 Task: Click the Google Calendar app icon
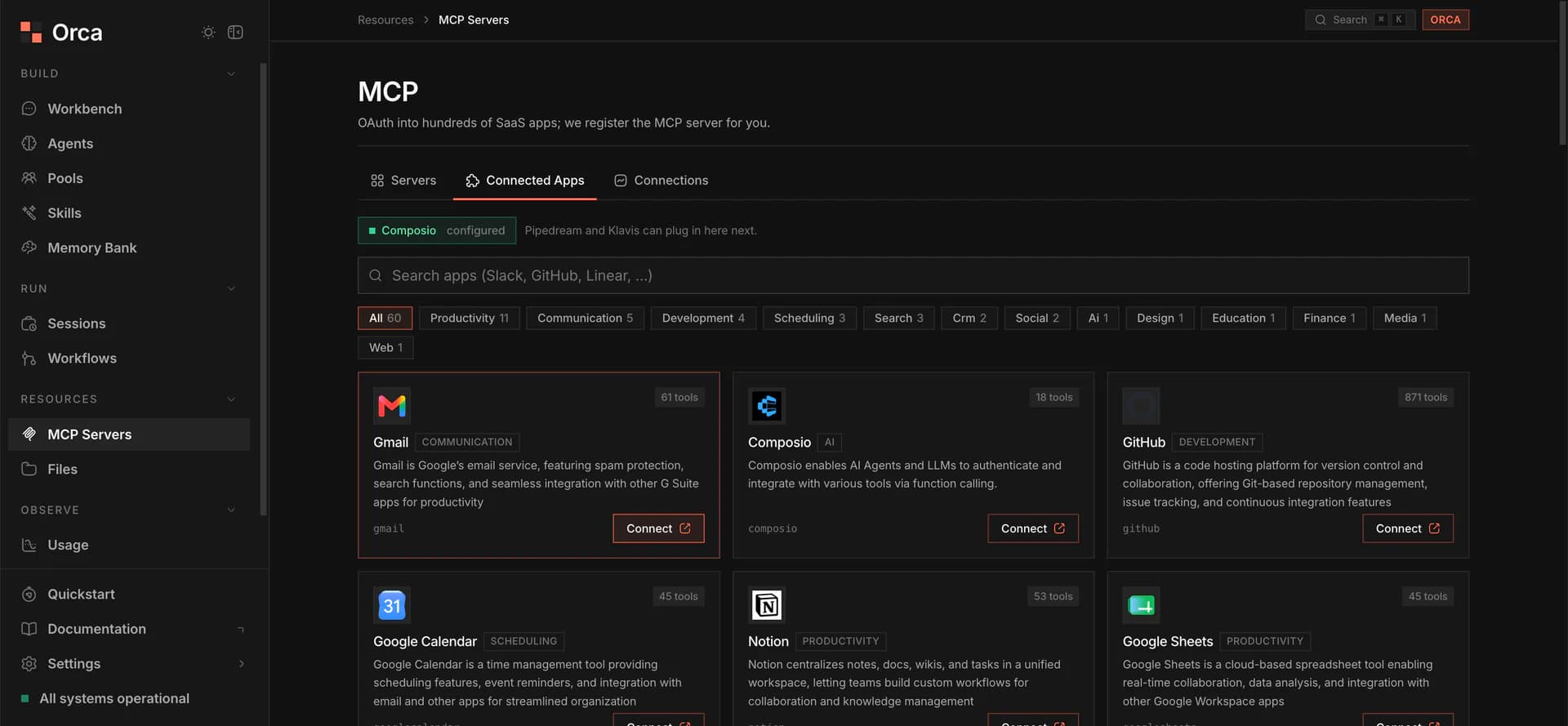pyautogui.click(x=392, y=605)
